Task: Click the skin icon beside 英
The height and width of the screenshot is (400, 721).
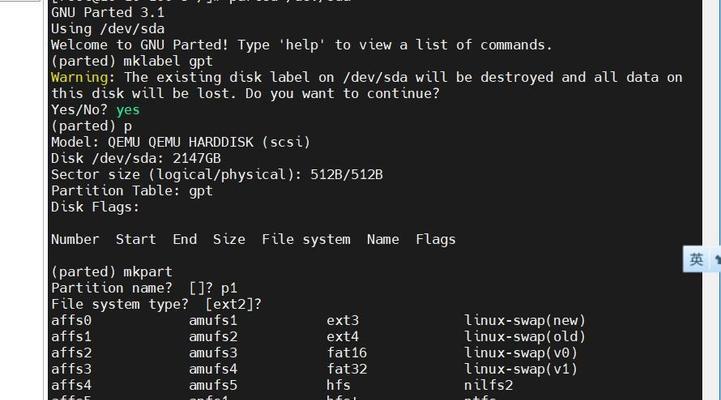Action: 717,259
